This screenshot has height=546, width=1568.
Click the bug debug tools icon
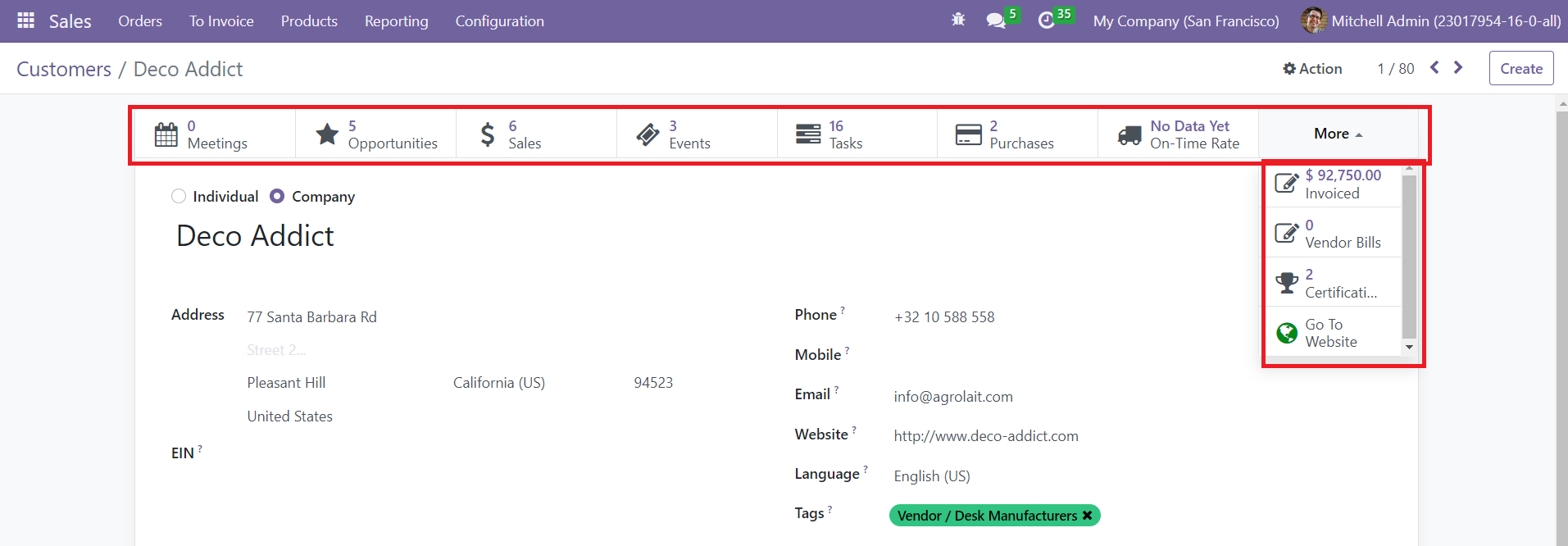[958, 20]
